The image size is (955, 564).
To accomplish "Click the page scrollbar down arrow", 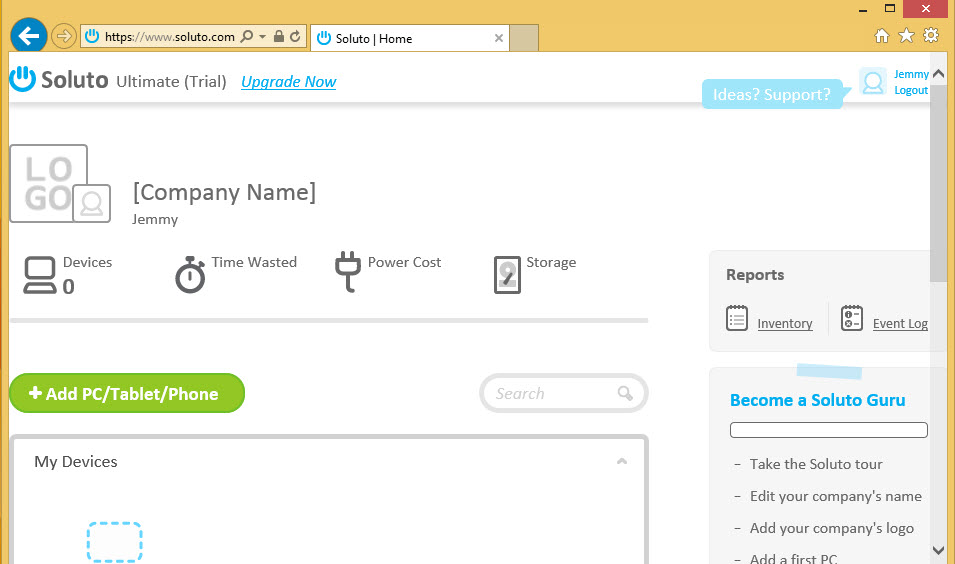I will 939,550.
